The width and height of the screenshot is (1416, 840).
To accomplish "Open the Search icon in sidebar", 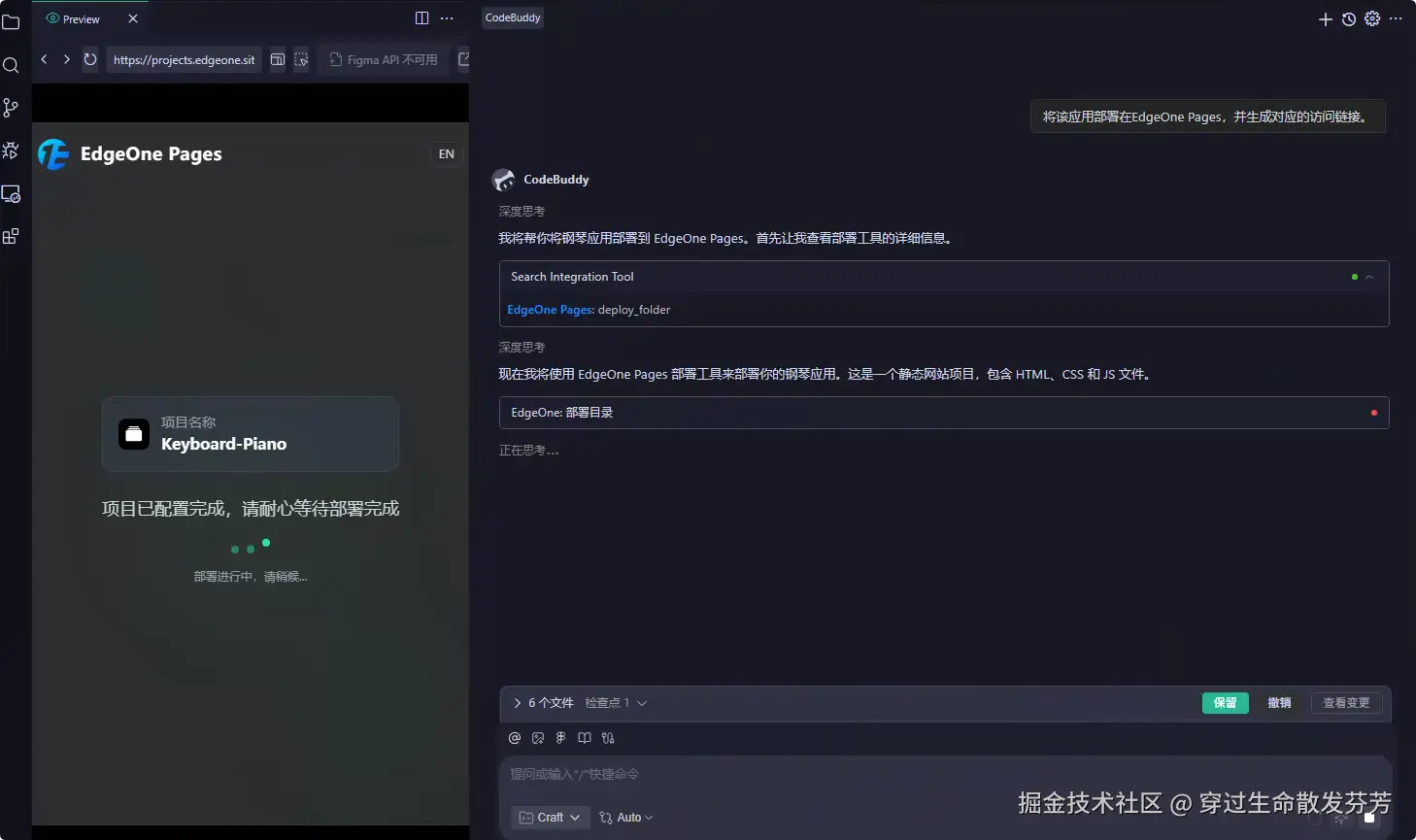I will click(x=11, y=65).
